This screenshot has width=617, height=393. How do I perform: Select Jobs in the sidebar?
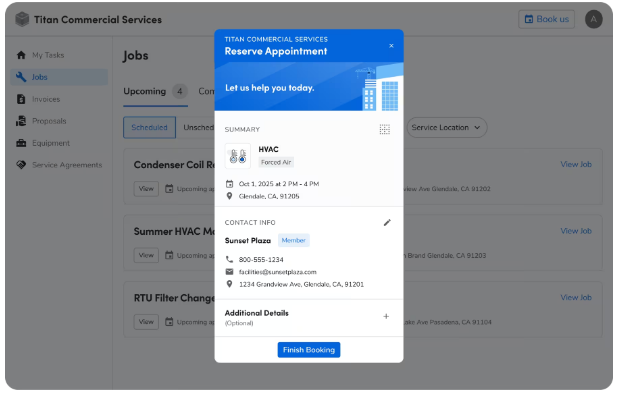pyautogui.click(x=59, y=77)
